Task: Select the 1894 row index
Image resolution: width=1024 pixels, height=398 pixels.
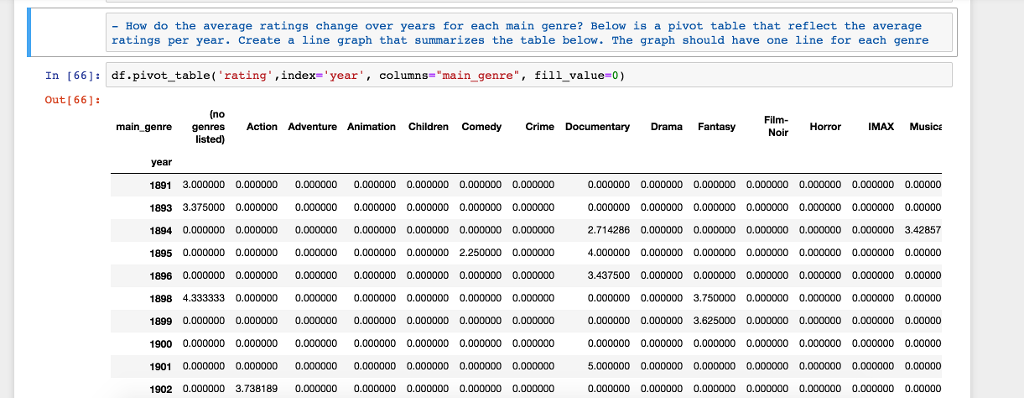Action: [x=161, y=231]
